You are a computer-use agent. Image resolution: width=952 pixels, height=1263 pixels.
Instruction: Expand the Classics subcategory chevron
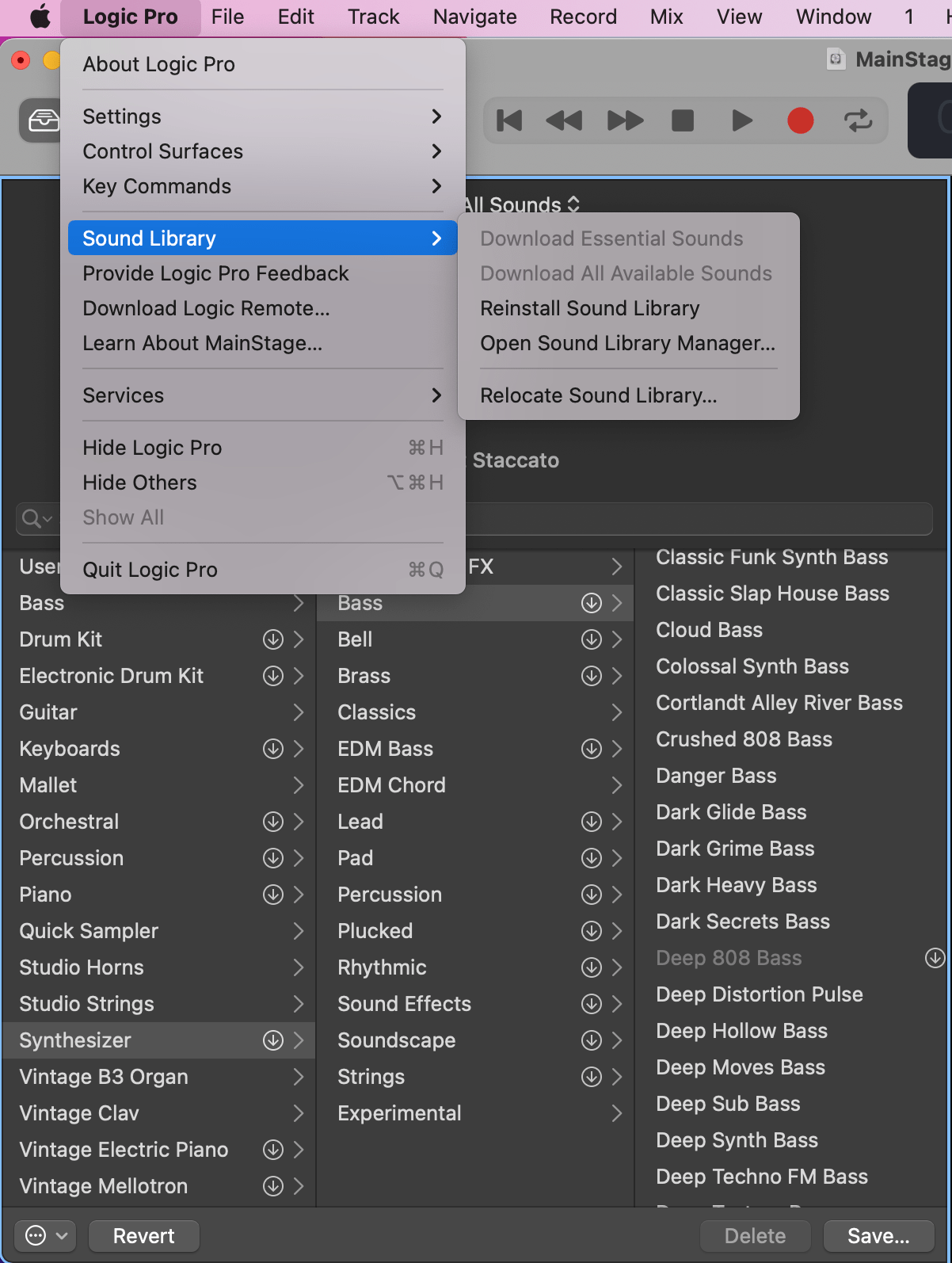coord(617,712)
